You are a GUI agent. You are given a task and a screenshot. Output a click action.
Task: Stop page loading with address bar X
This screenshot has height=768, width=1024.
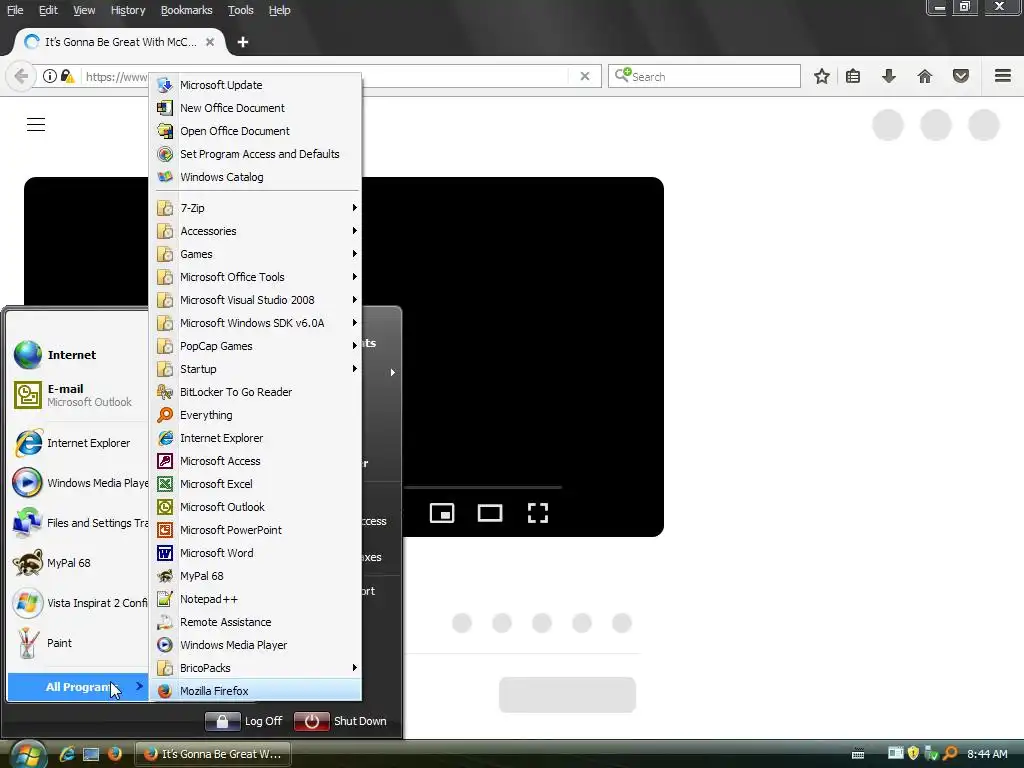tap(584, 76)
